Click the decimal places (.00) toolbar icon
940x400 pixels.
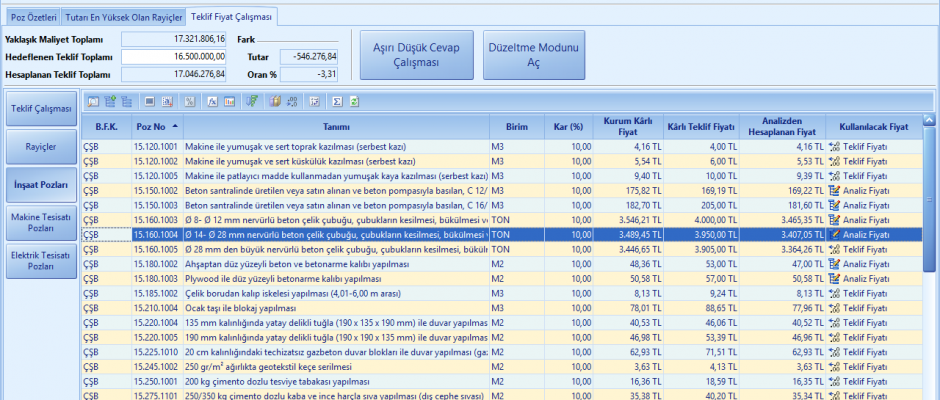(x=291, y=101)
